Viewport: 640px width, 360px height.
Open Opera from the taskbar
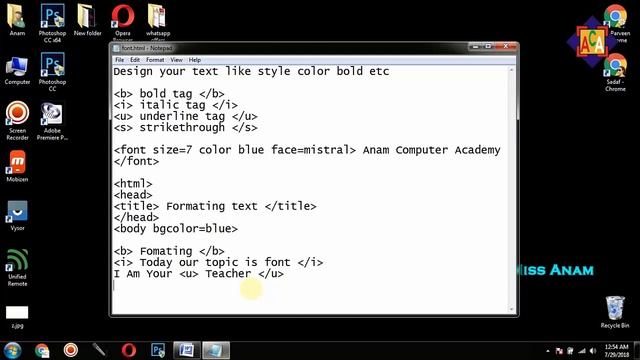tap(129, 350)
